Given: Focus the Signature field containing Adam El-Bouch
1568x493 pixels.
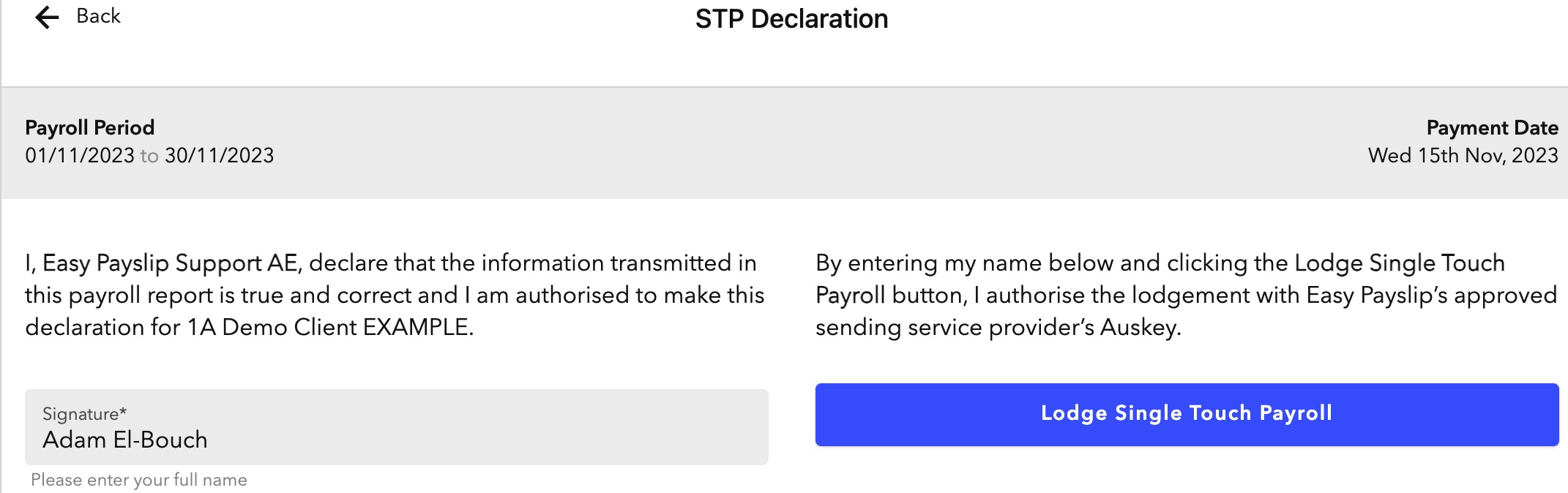Looking at the screenshot, I should pos(395,439).
